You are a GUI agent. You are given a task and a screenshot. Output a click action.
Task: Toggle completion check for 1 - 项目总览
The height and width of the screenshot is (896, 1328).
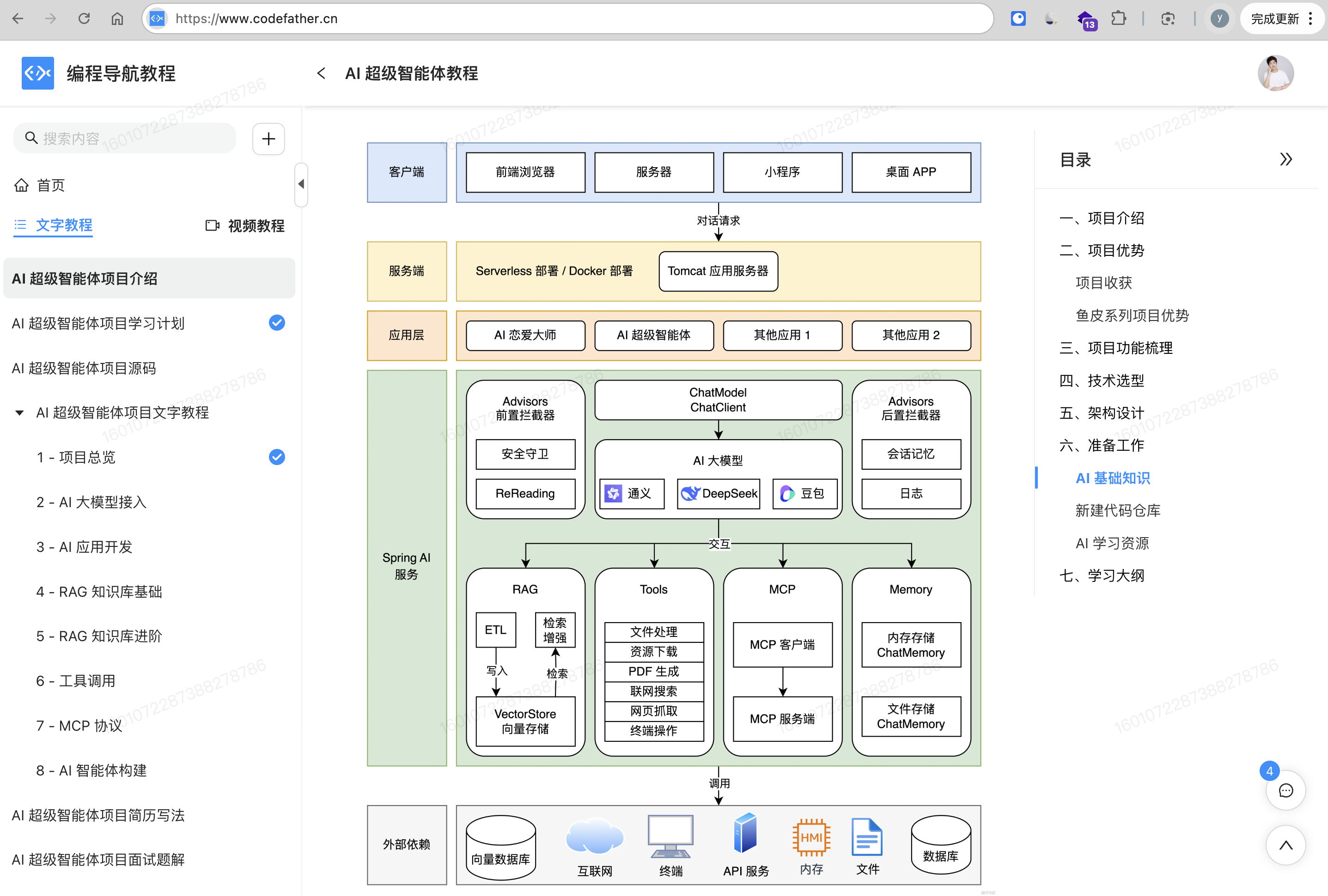tap(277, 457)
